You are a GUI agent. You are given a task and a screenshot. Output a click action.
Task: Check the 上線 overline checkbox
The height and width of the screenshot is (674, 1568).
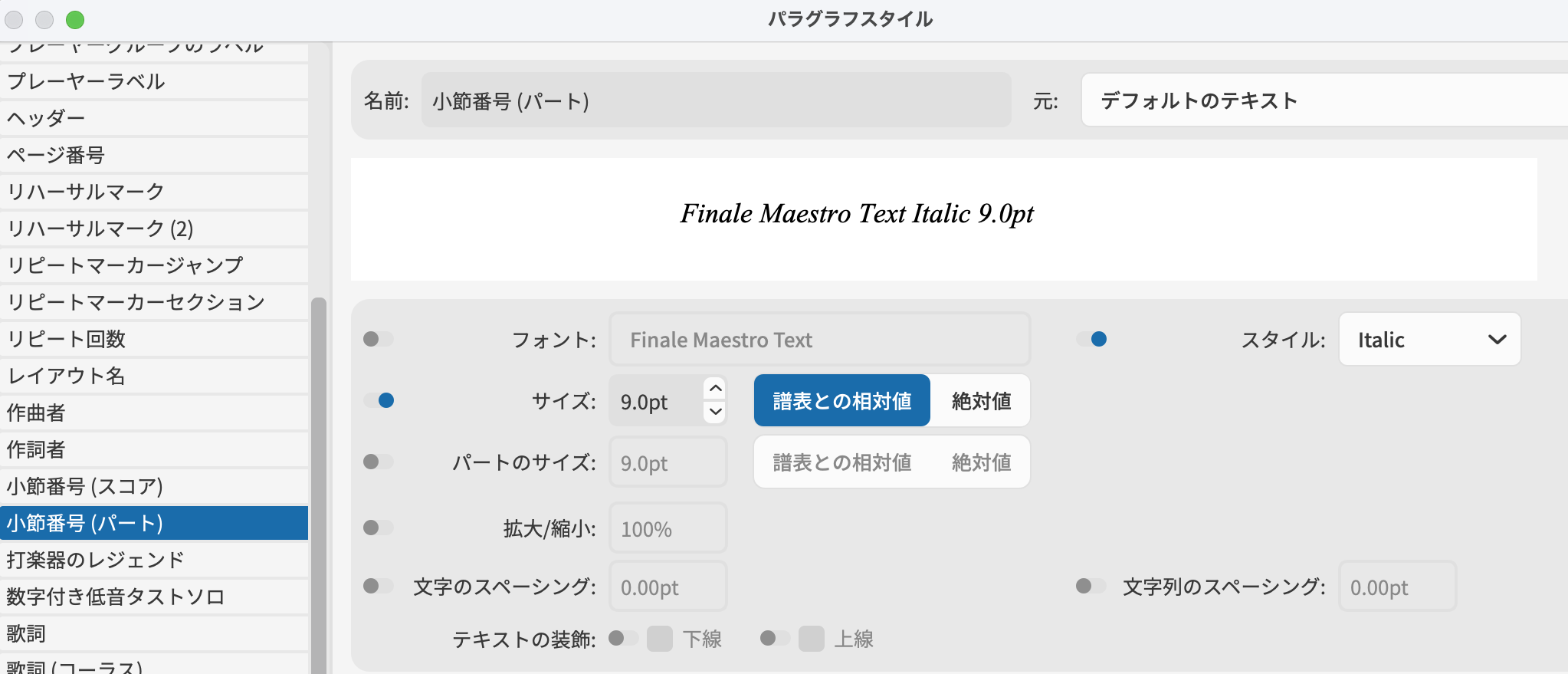pos(811,638)
